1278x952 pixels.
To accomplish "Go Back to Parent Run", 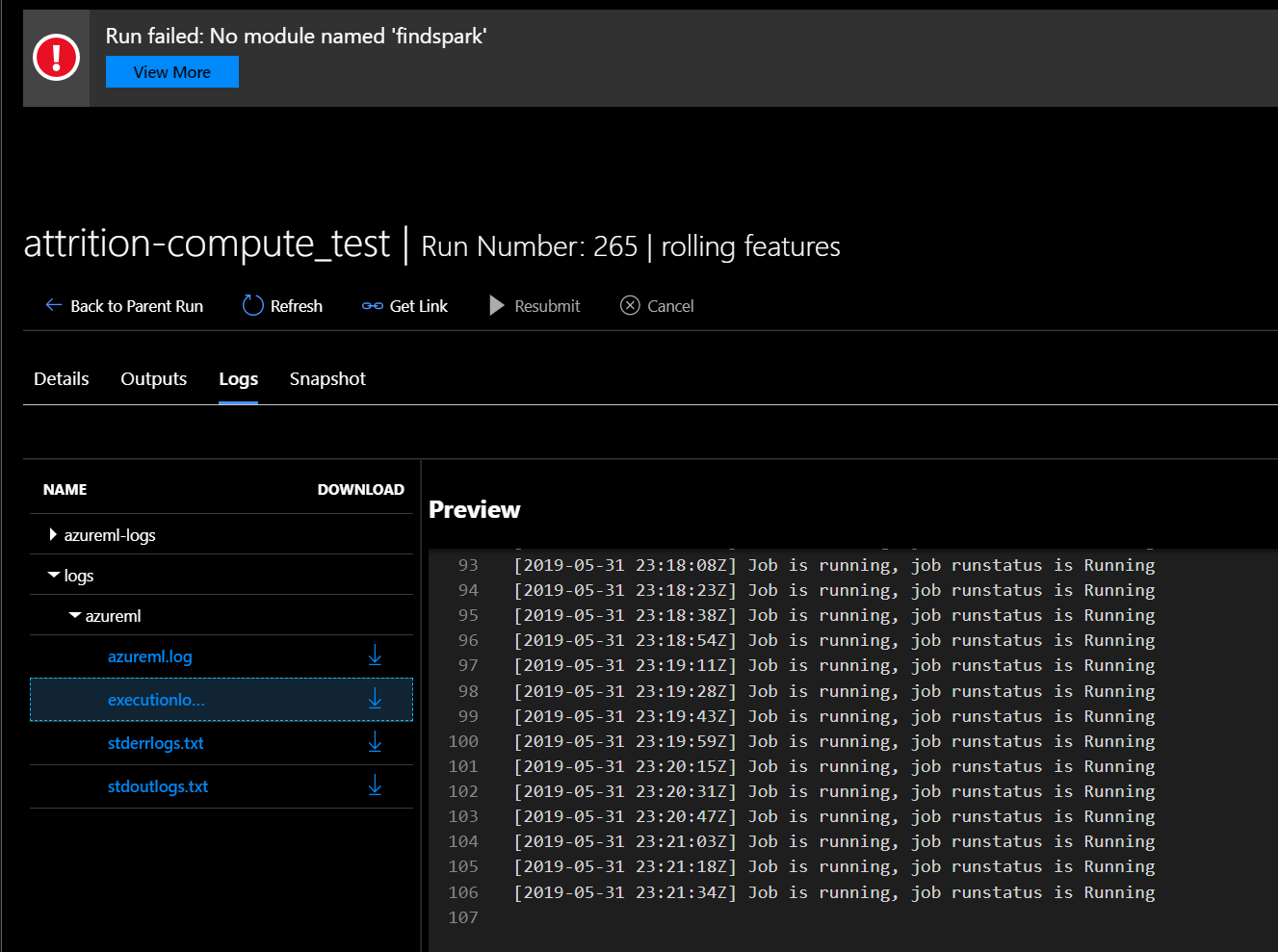I will [x=136, y=305].
